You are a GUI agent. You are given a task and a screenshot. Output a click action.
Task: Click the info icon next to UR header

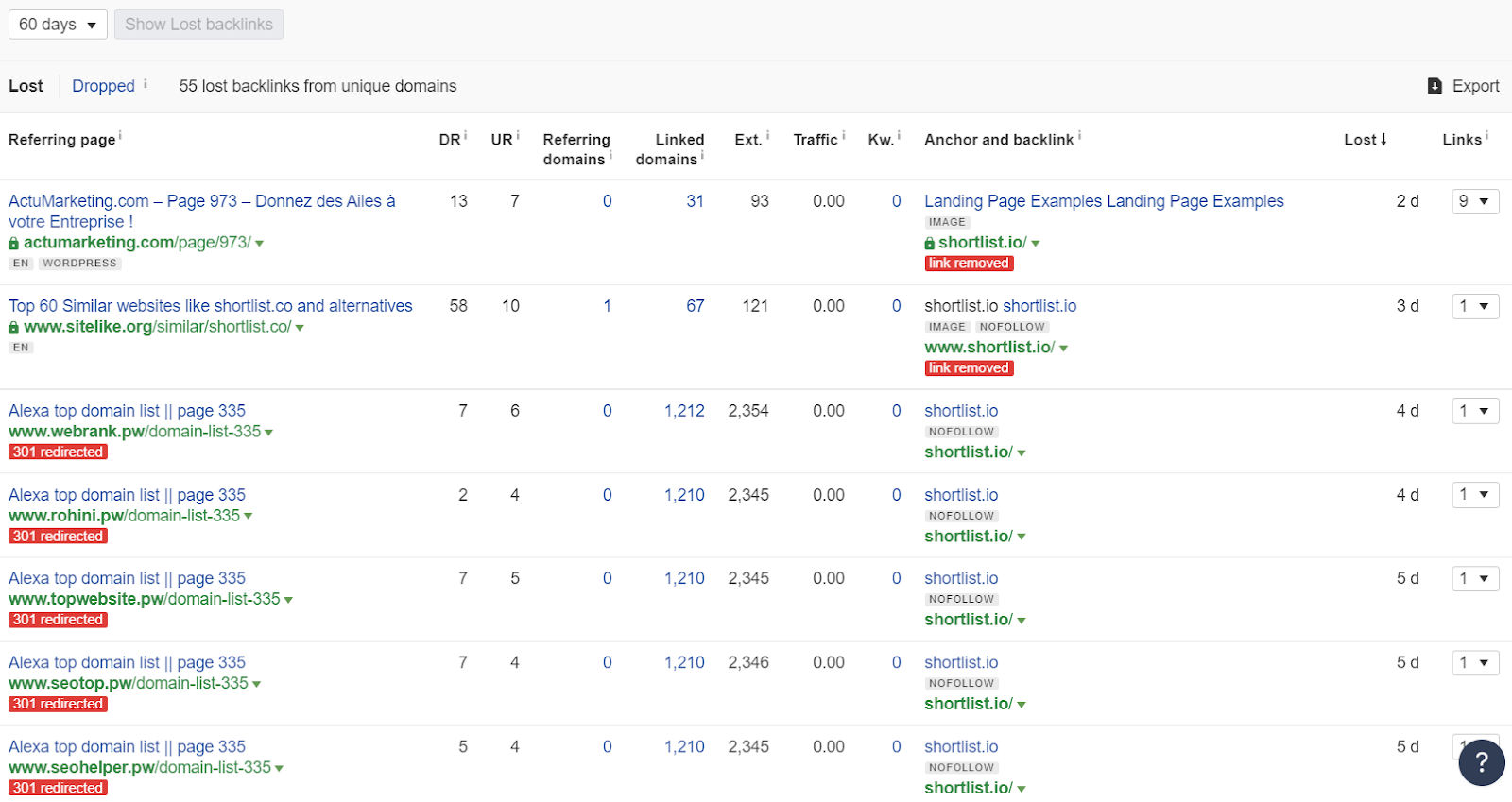pyautogui.click(x=518, y=136)
